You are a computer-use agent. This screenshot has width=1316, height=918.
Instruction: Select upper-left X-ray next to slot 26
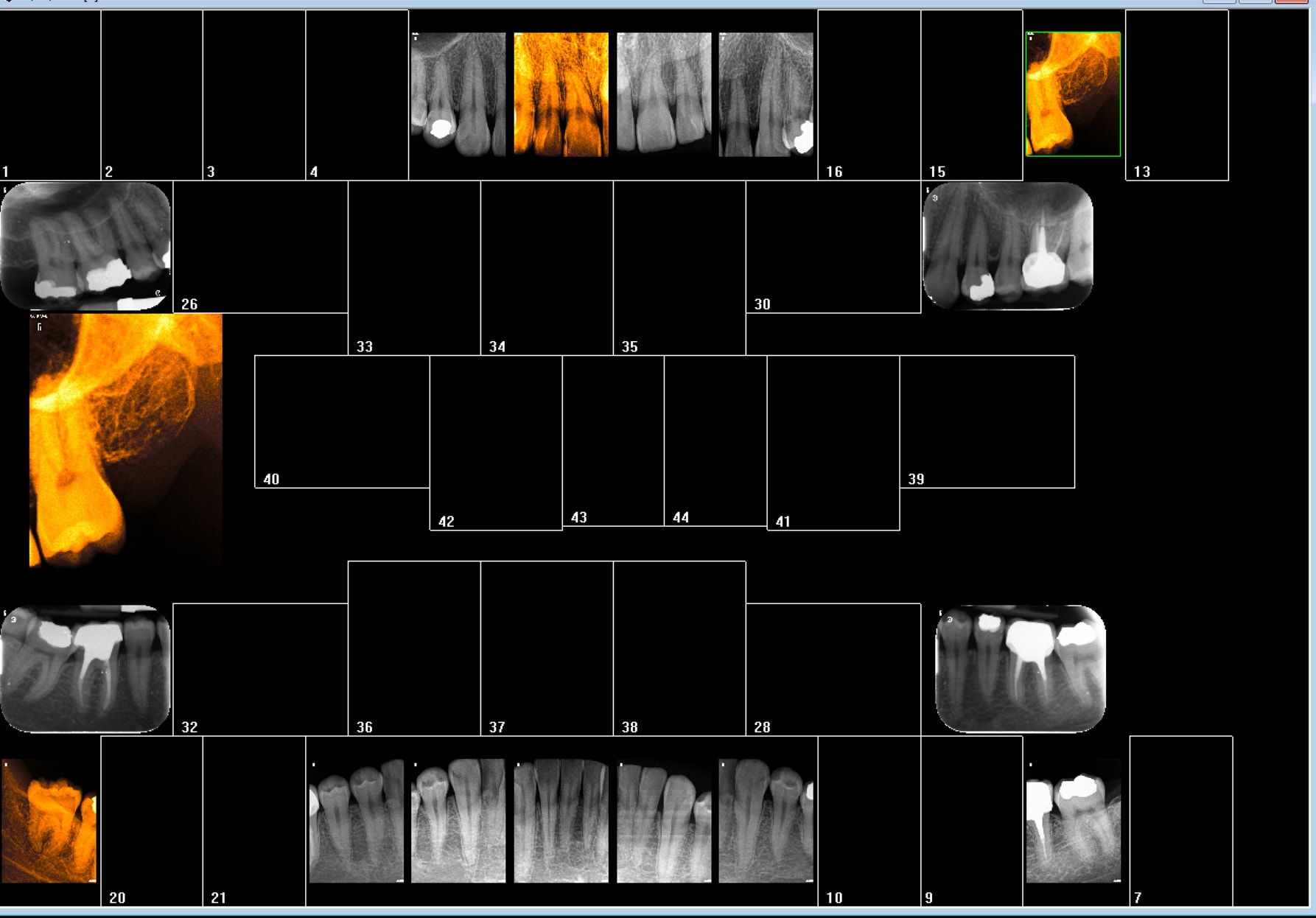85,246
